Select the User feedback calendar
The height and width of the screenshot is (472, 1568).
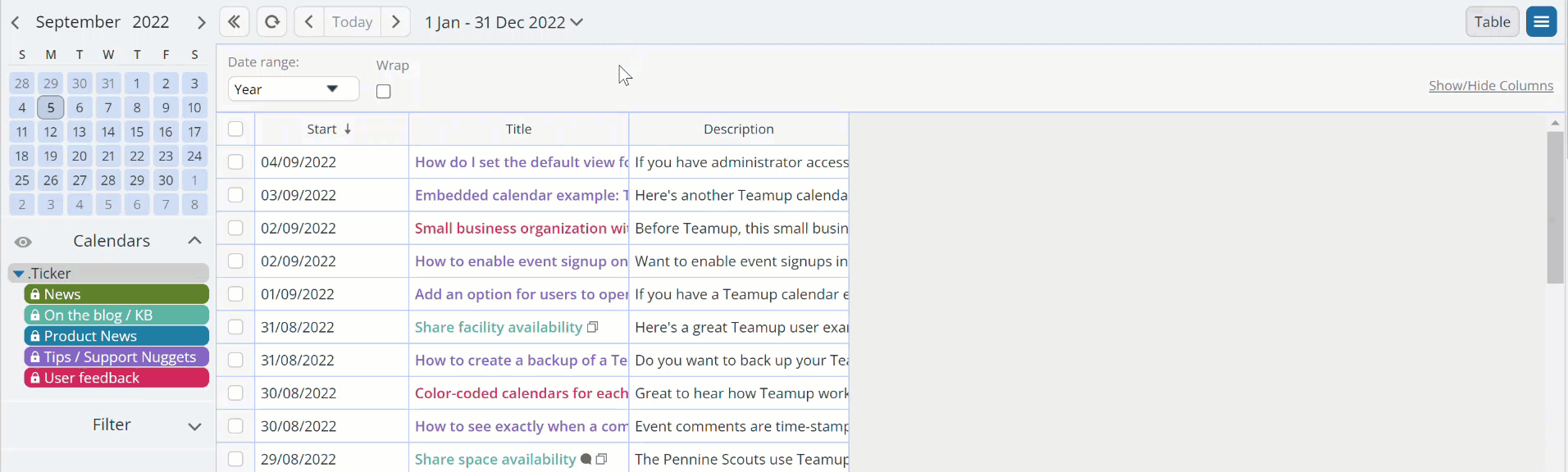[116, 378]
